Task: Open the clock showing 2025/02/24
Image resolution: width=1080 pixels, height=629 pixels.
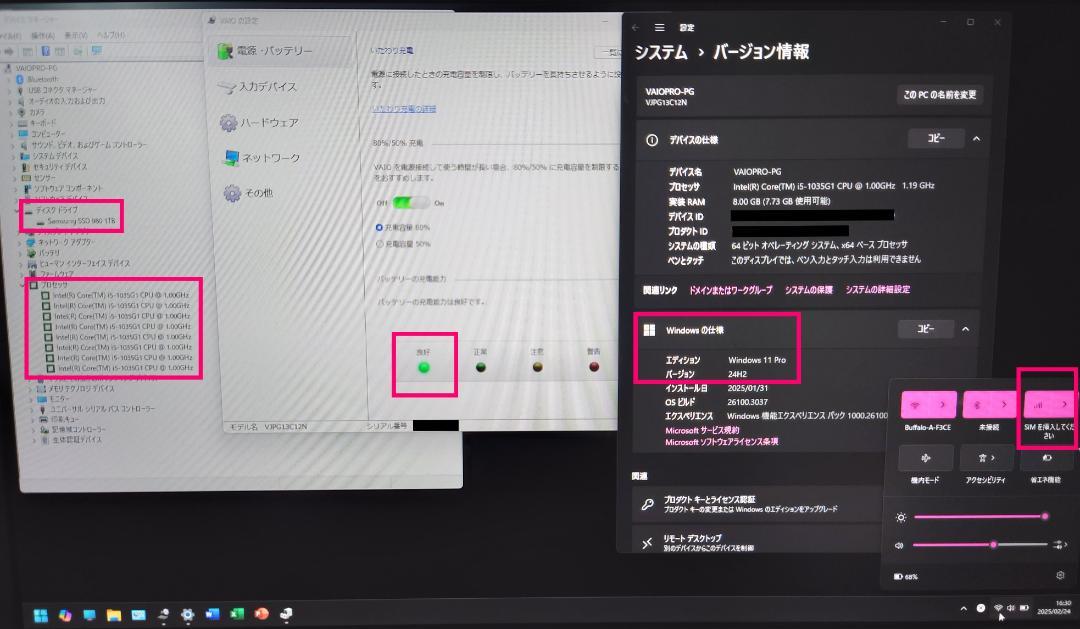Action: tap(1054, 607)
